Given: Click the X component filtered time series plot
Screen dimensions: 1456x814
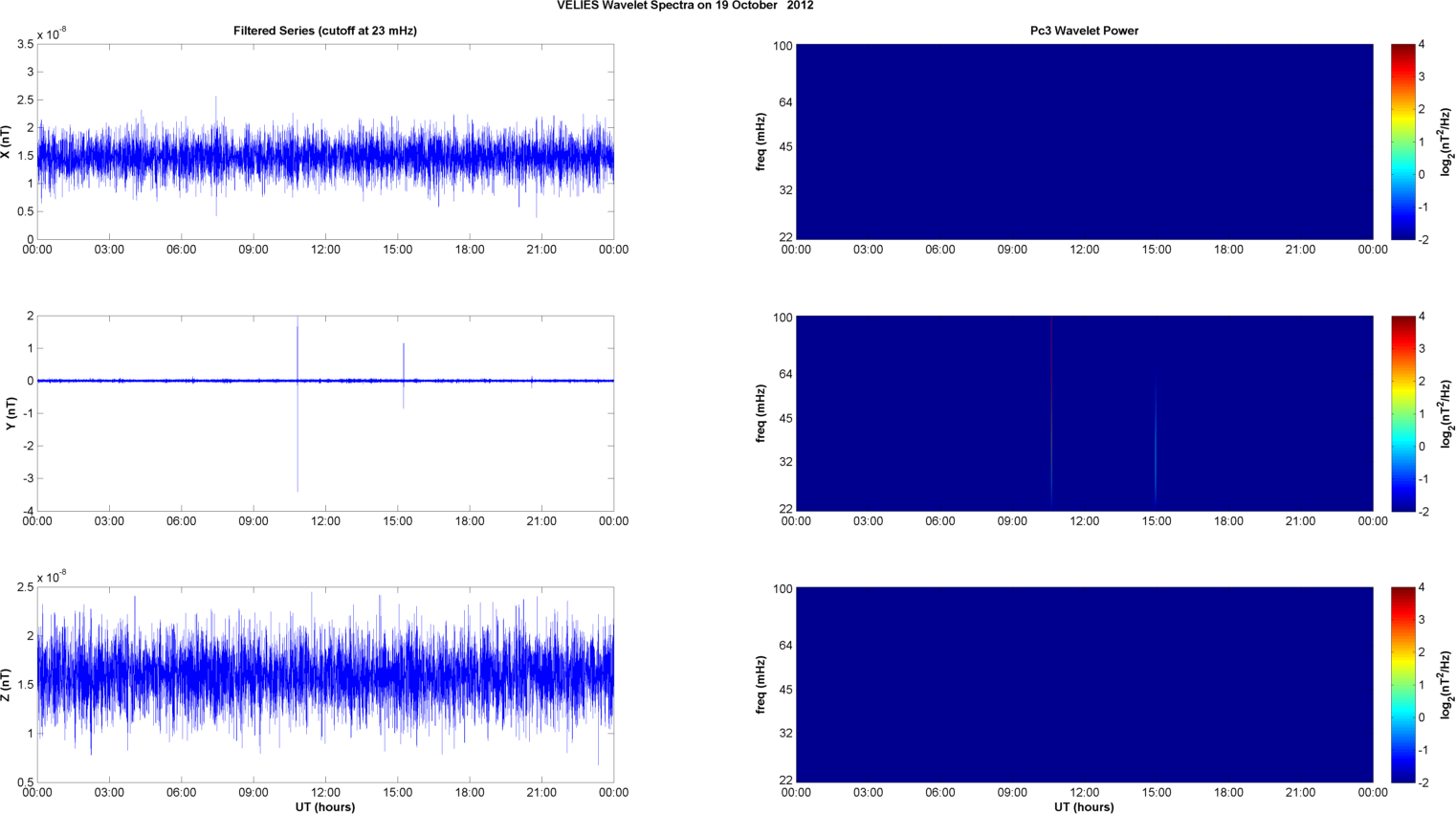Looking at the screenshot, I should tap(325, 142).
